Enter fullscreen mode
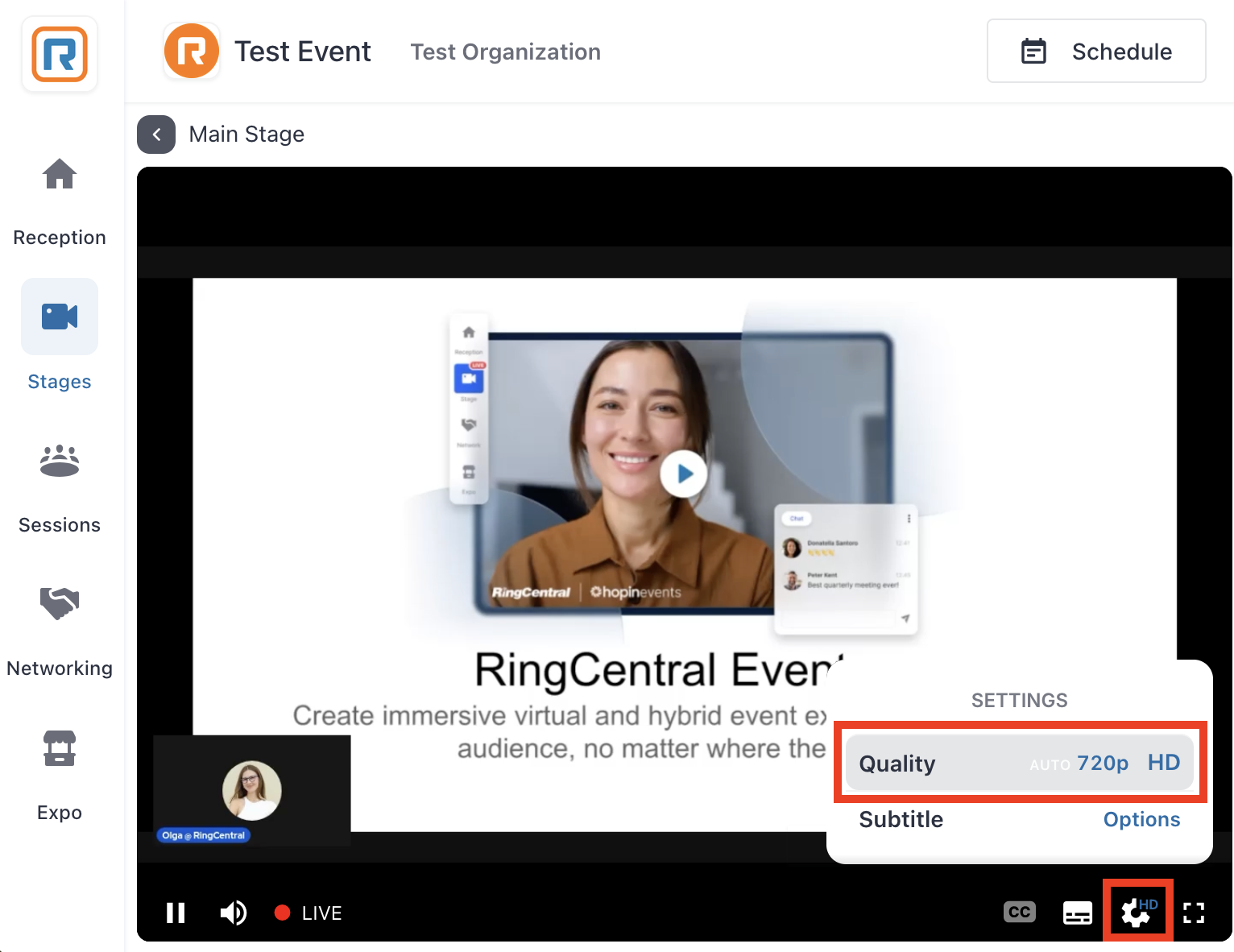 coord(1194,913)
